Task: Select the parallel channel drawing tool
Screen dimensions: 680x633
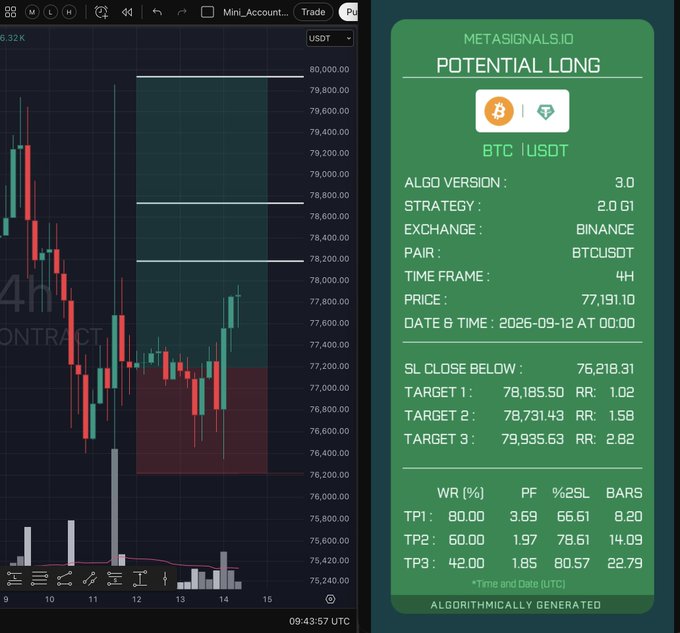Action: 89,578
